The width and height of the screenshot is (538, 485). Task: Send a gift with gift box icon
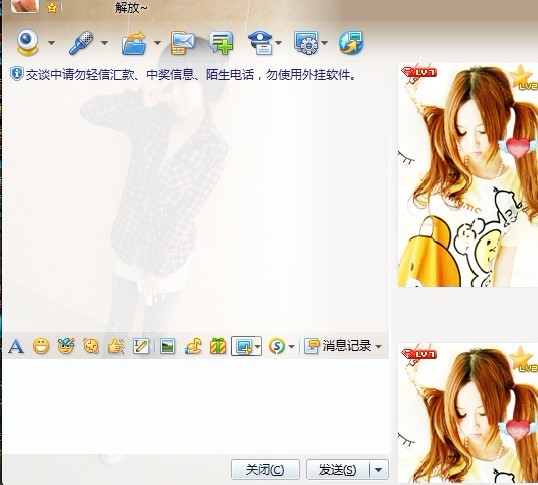point(218,346)
